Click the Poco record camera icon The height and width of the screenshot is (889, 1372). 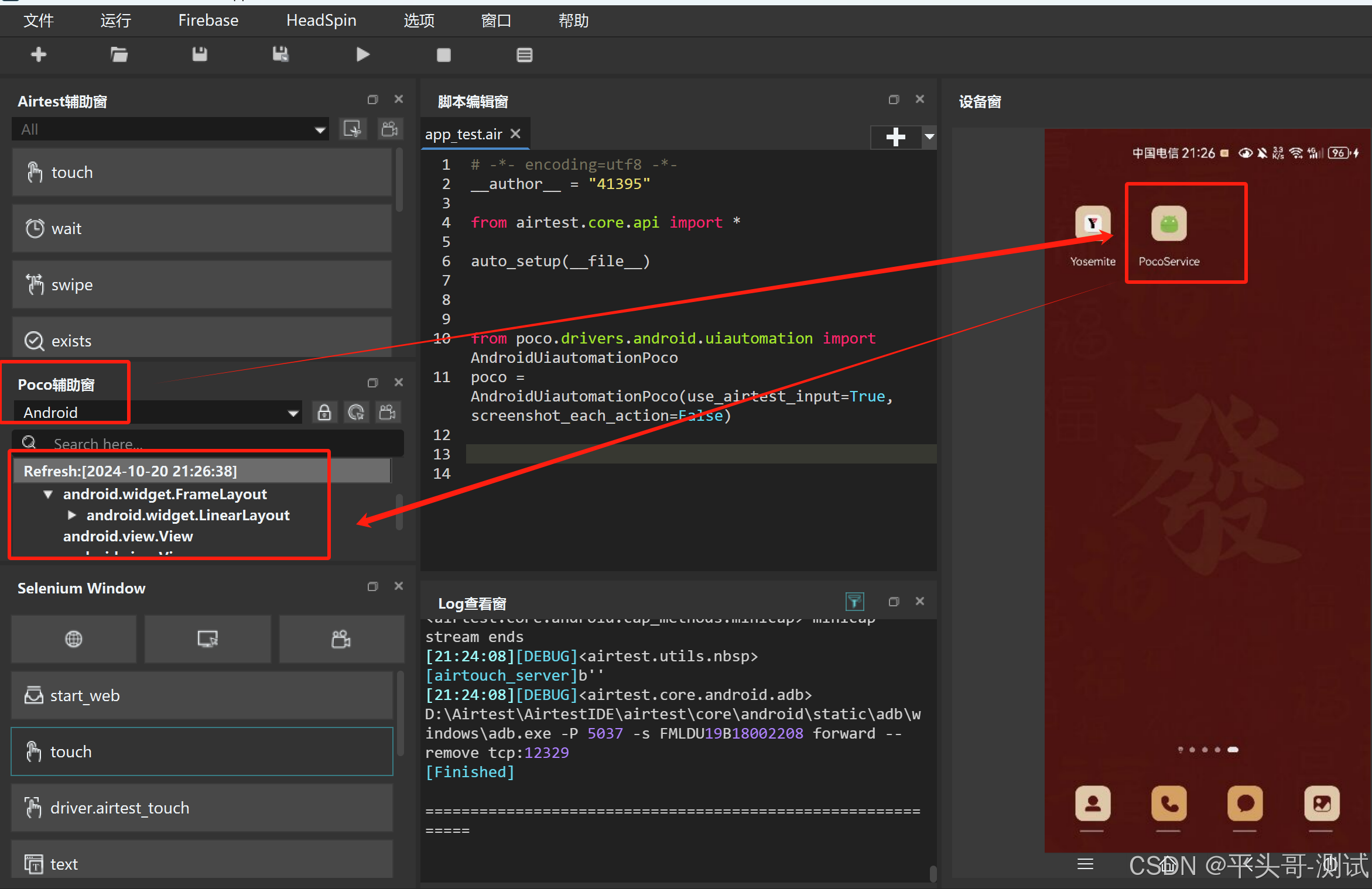[388, 413]
